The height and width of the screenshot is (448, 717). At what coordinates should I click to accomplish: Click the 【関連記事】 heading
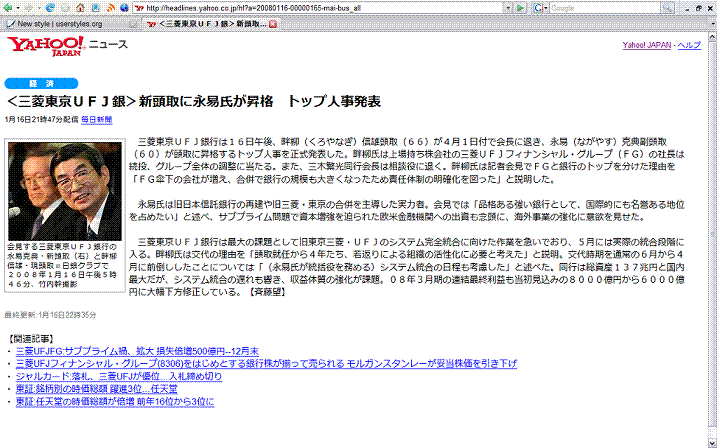coord(31,339)
